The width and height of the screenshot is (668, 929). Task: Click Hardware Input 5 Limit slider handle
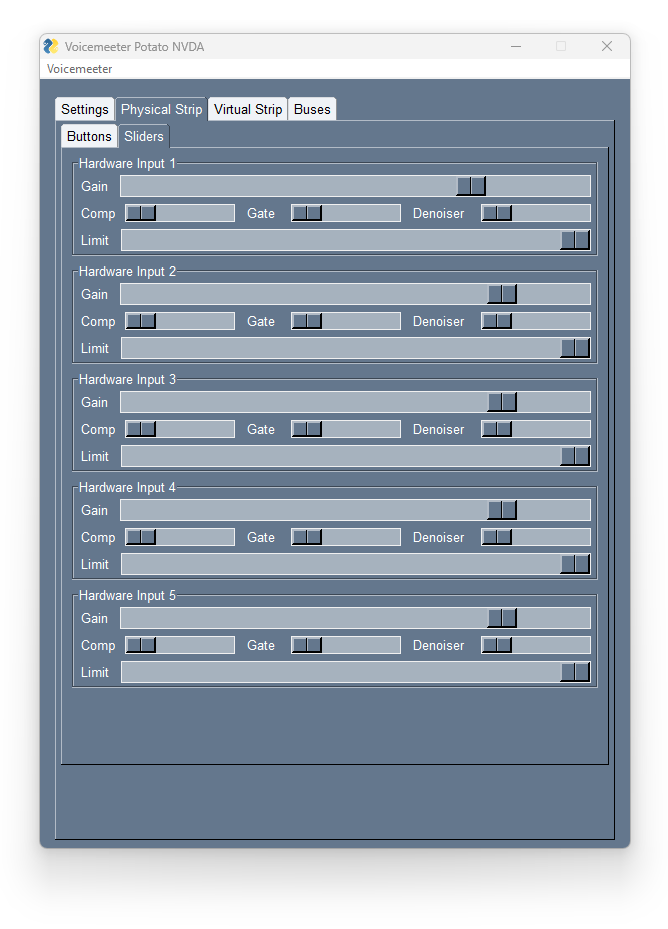[x=575, y=672]
